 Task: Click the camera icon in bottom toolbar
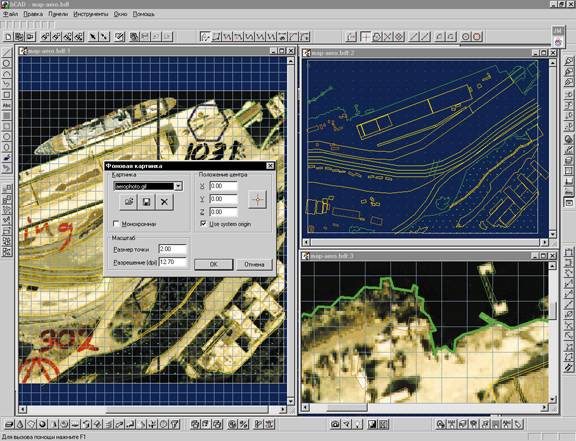[335, 424]
